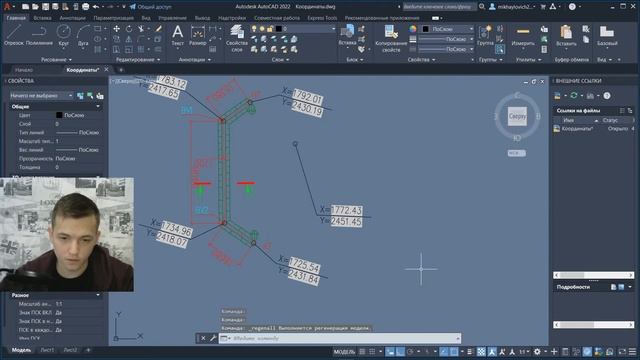Click the Rotate tool icon
This screenshot has width=640, height=360.
click(x=129, y=29)
